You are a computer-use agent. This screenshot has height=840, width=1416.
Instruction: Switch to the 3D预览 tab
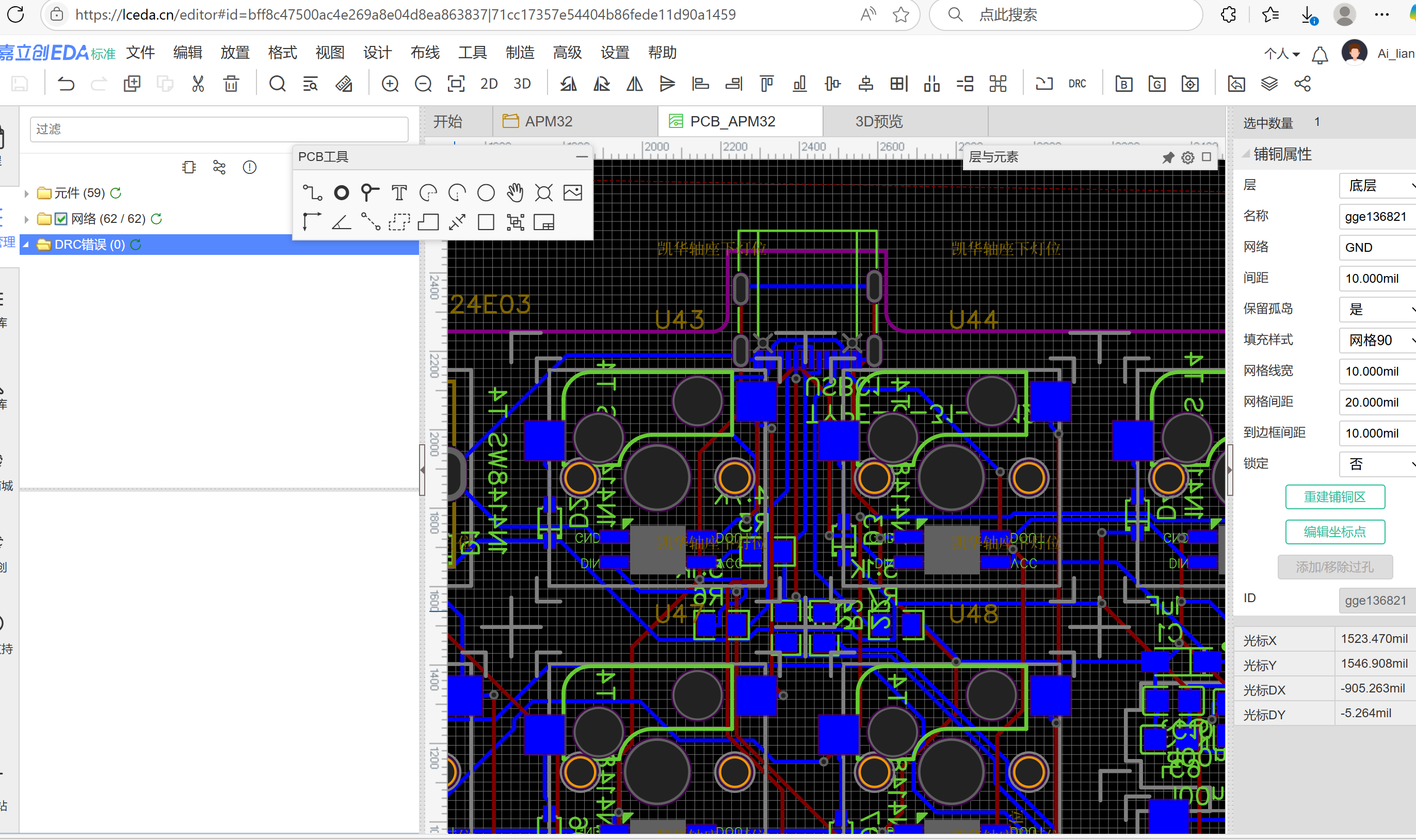878,121
